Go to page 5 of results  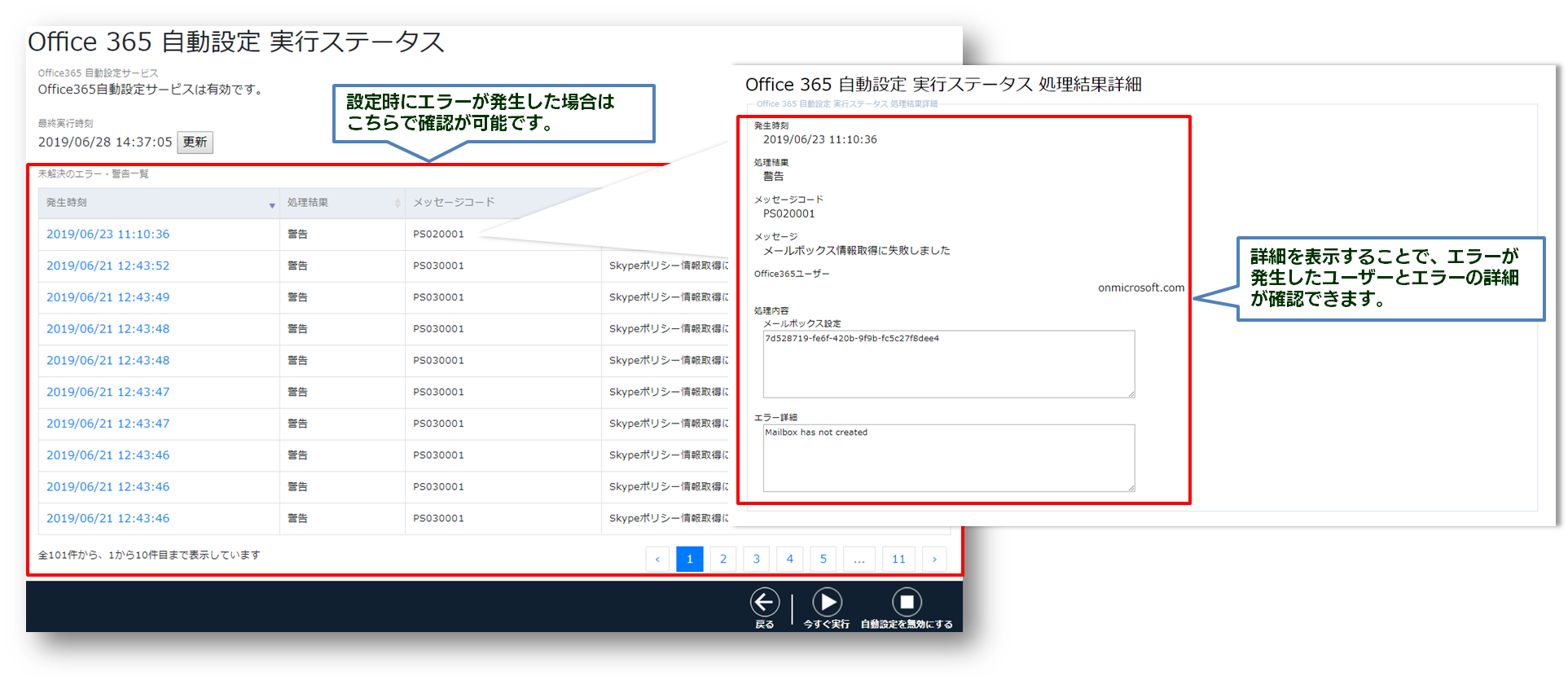824,559
